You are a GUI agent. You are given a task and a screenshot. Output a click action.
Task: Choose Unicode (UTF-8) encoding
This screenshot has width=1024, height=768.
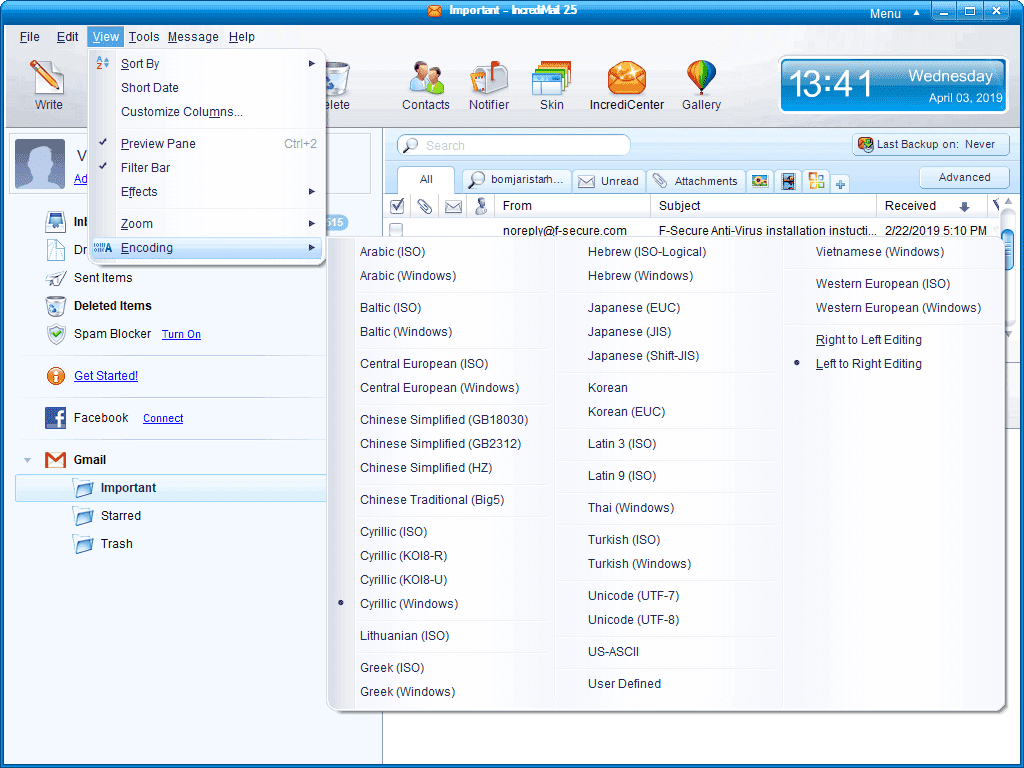click(x=633, y=620)
